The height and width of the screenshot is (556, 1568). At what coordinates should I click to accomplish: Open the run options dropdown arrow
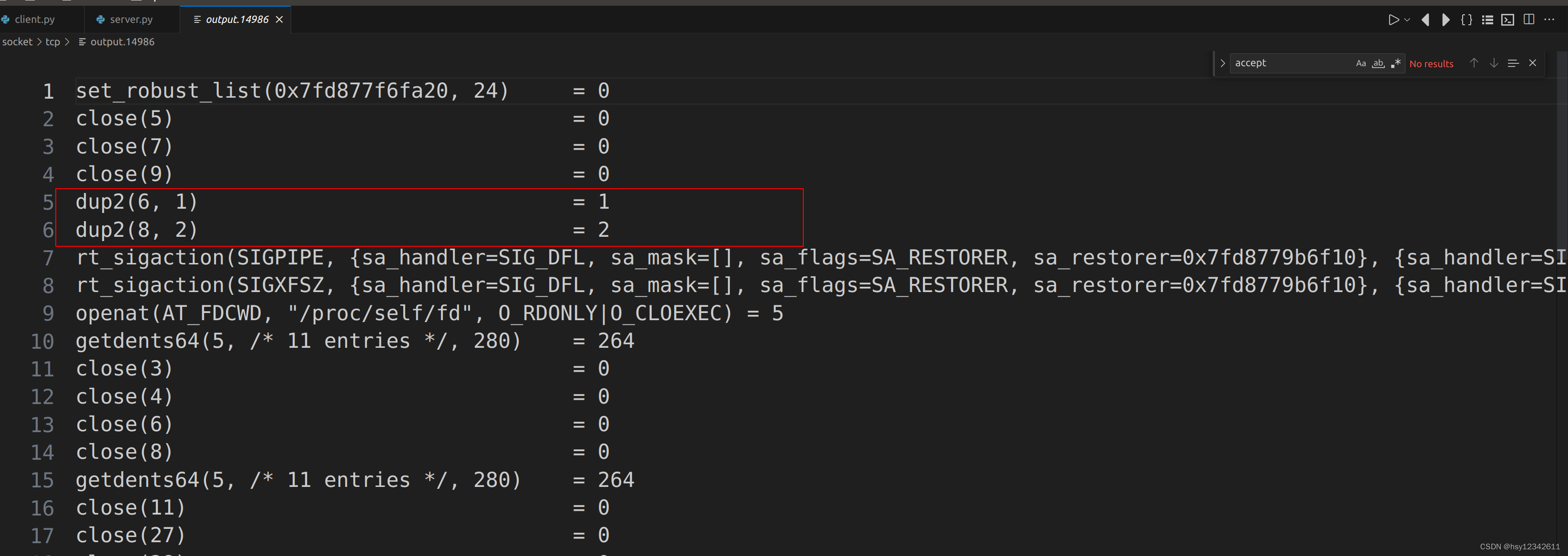1407,20
